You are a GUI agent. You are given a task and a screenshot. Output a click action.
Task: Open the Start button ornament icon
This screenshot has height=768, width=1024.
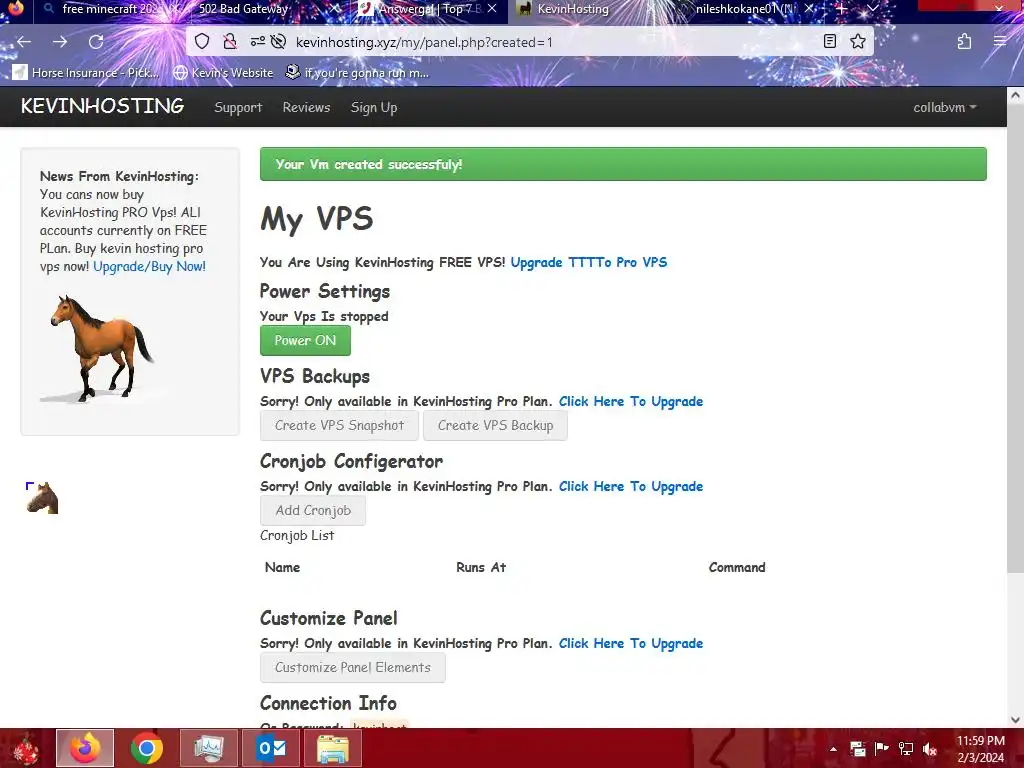click(x=26, y=748)
